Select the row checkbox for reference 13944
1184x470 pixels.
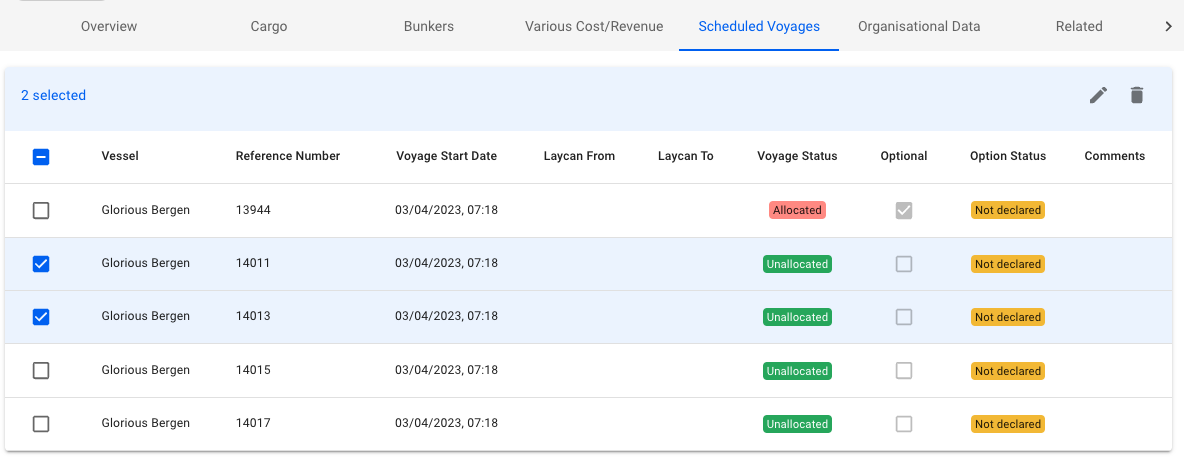(41, 210)
